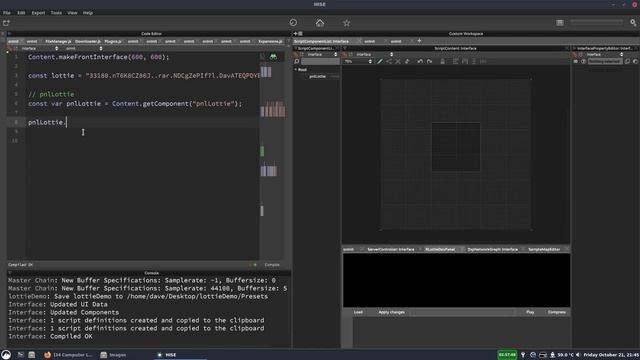Image resolution: width=640 pixels, height=360 pixels.
Task: Click the component search input field
Action: [x=320, y=61]
